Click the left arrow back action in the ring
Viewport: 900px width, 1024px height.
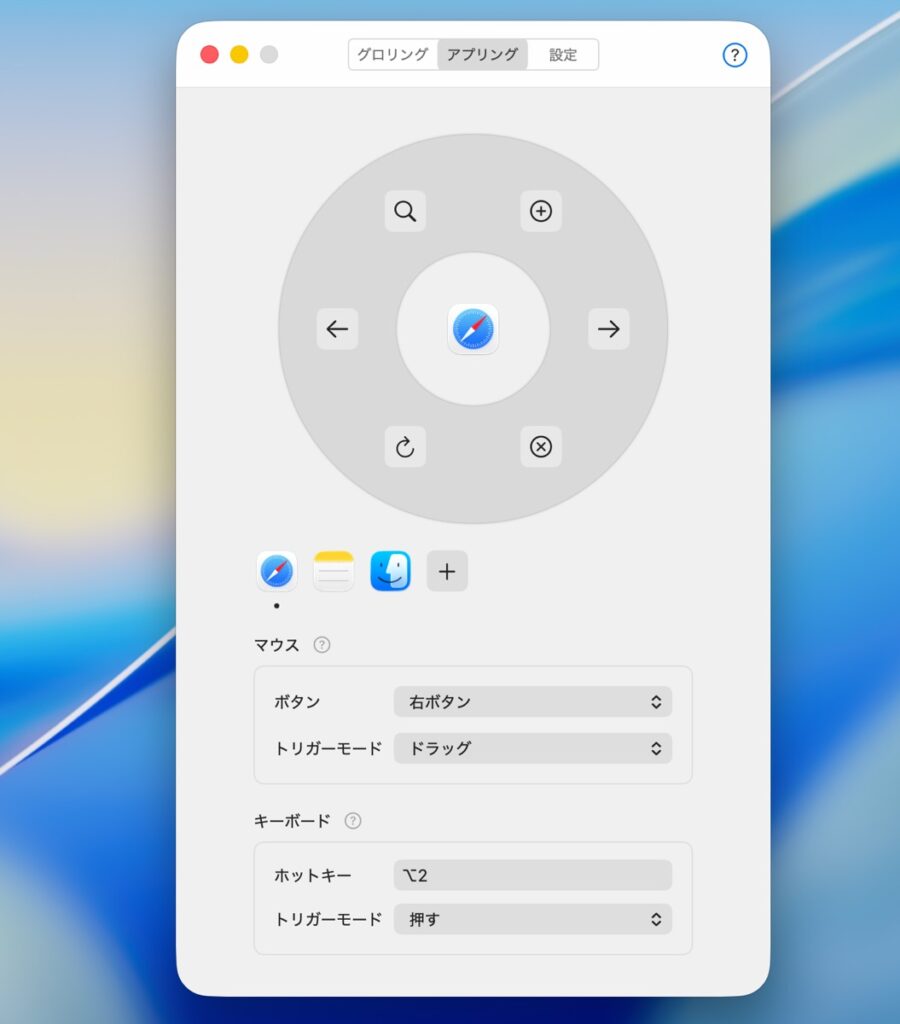point(337,329)
